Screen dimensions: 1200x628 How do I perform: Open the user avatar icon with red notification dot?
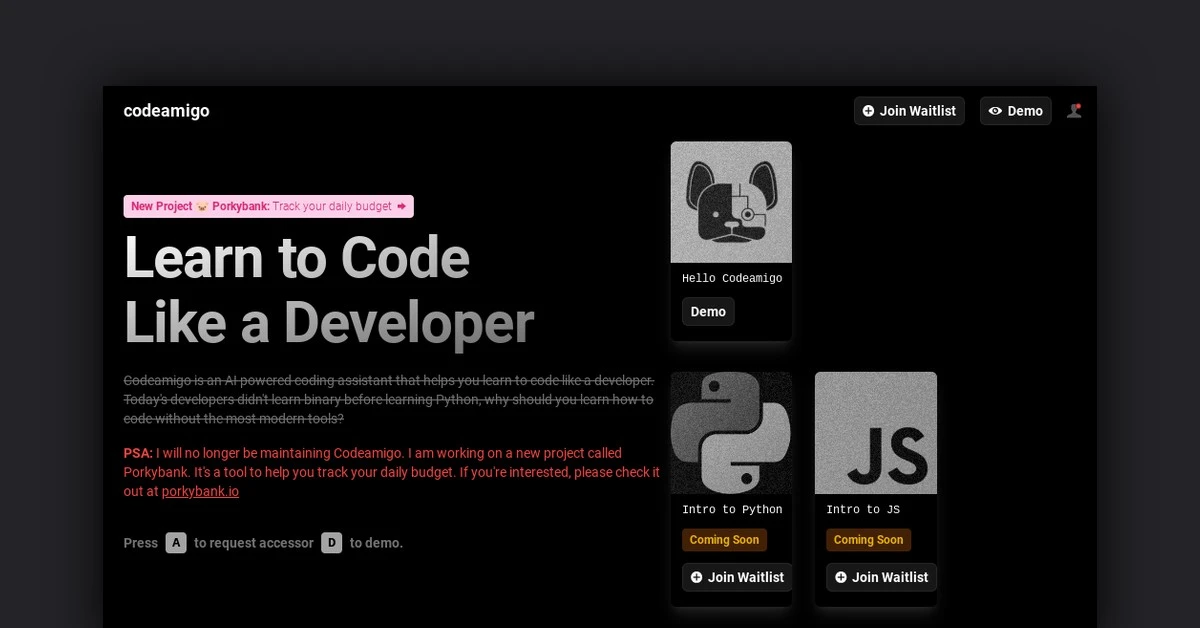coord(1075,111)
